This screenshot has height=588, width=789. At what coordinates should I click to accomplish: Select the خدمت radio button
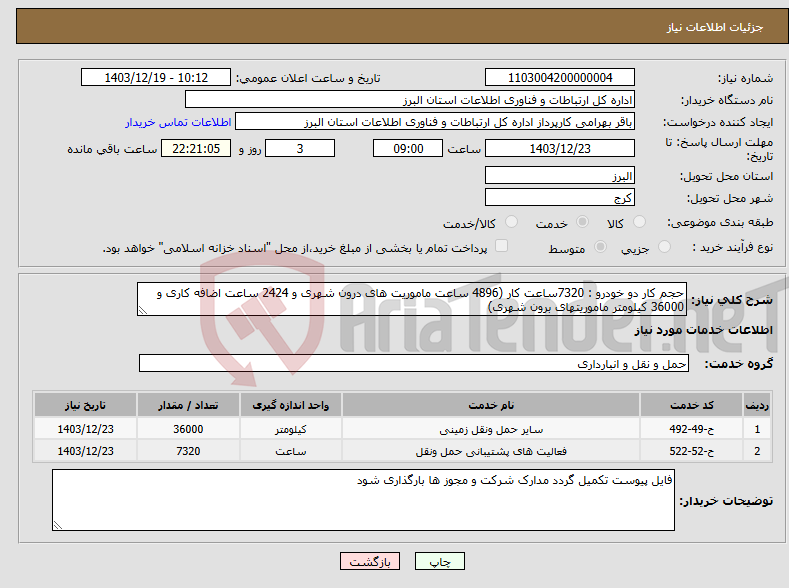coord(582,222)
